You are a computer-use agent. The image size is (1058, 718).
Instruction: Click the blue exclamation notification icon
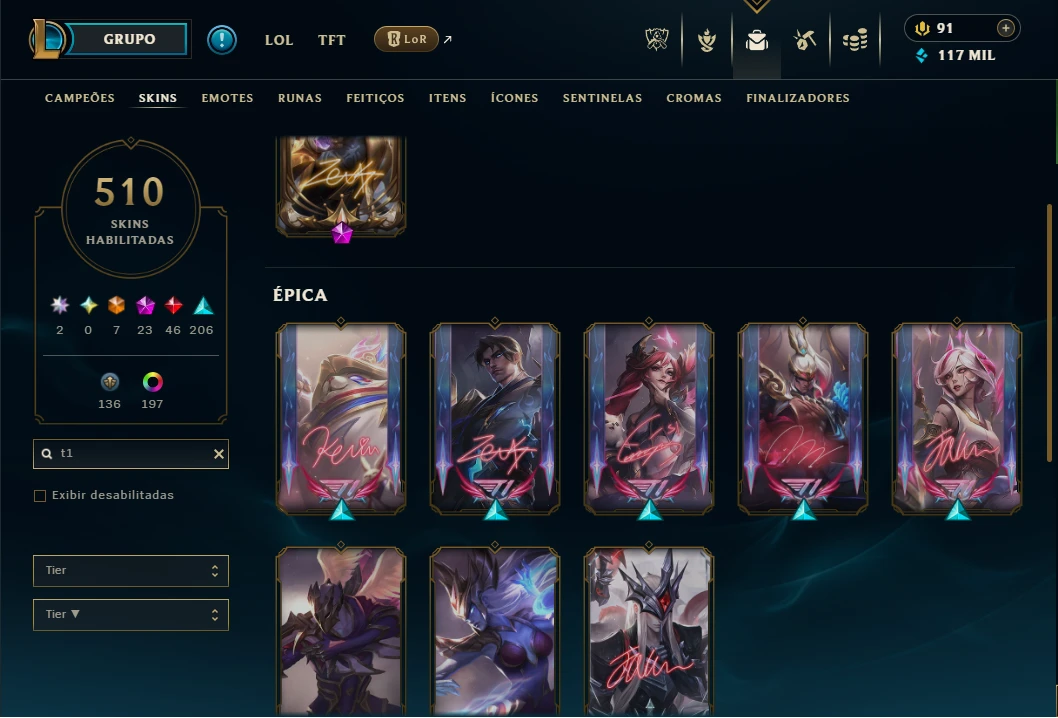[221, 40]
